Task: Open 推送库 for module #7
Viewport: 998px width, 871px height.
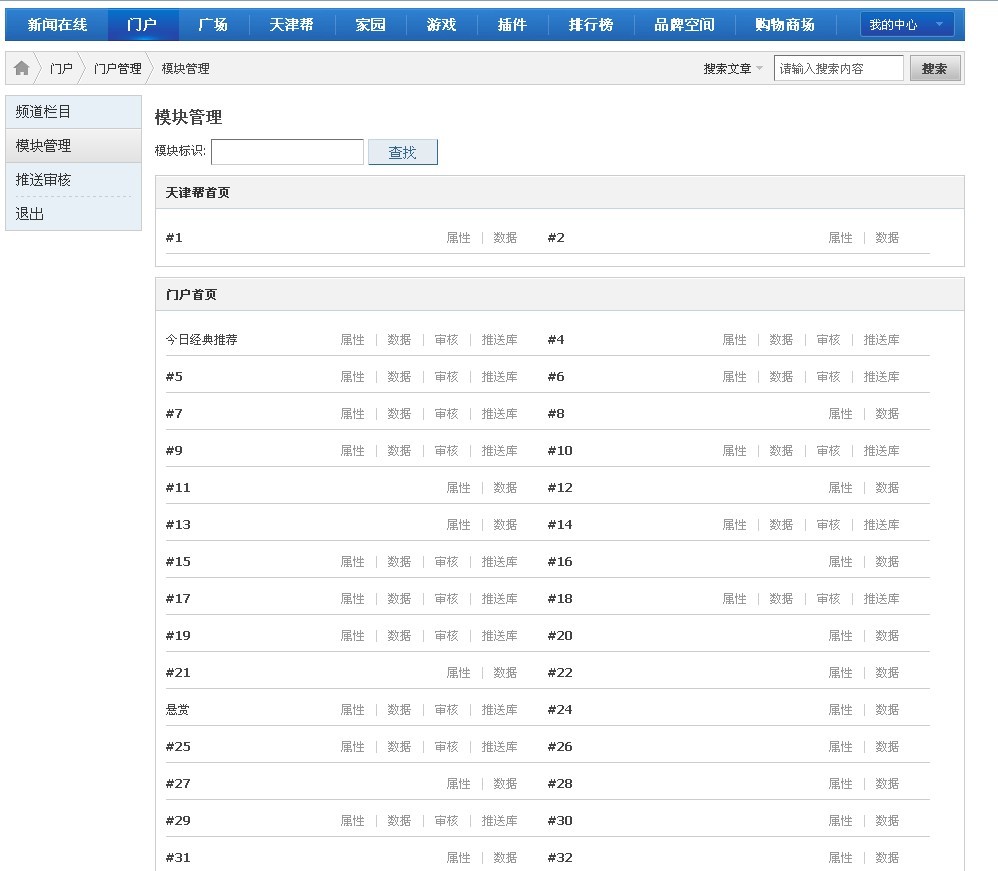Action: 500,413
